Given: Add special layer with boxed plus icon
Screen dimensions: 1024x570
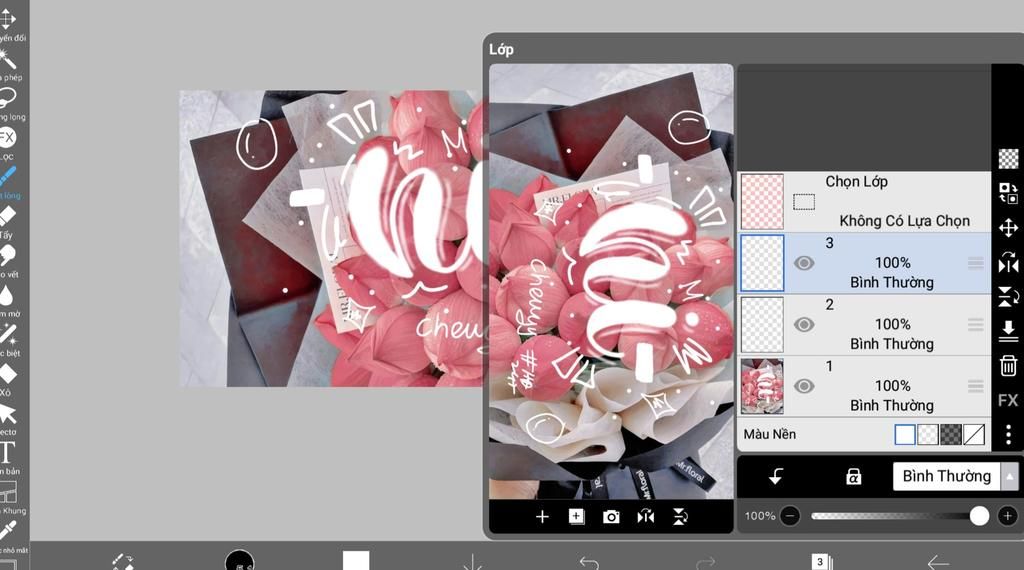Looking at the screenshot, I should [x=576, y=516].
